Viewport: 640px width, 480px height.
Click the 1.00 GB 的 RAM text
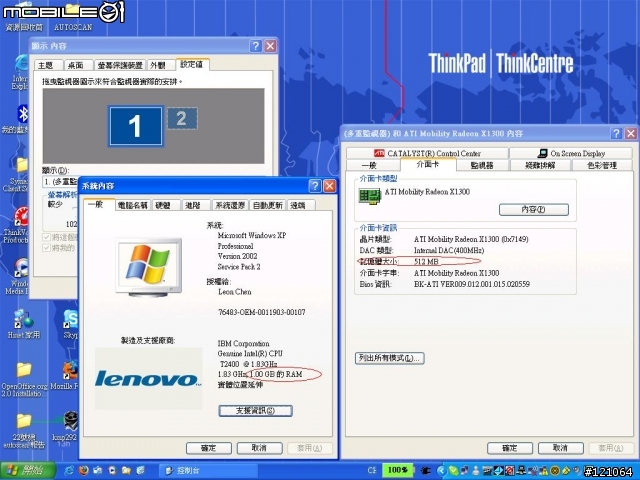tap(276, 374)
